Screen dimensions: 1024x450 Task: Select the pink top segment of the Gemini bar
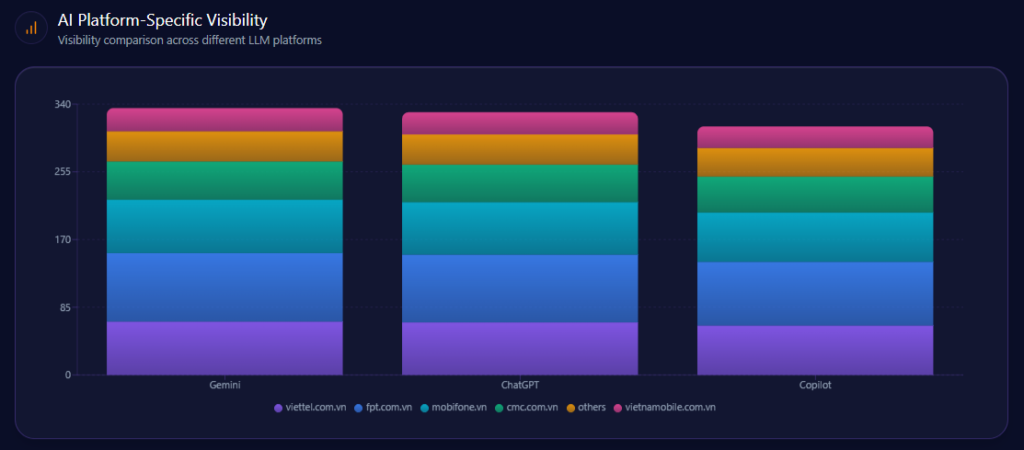225,119
